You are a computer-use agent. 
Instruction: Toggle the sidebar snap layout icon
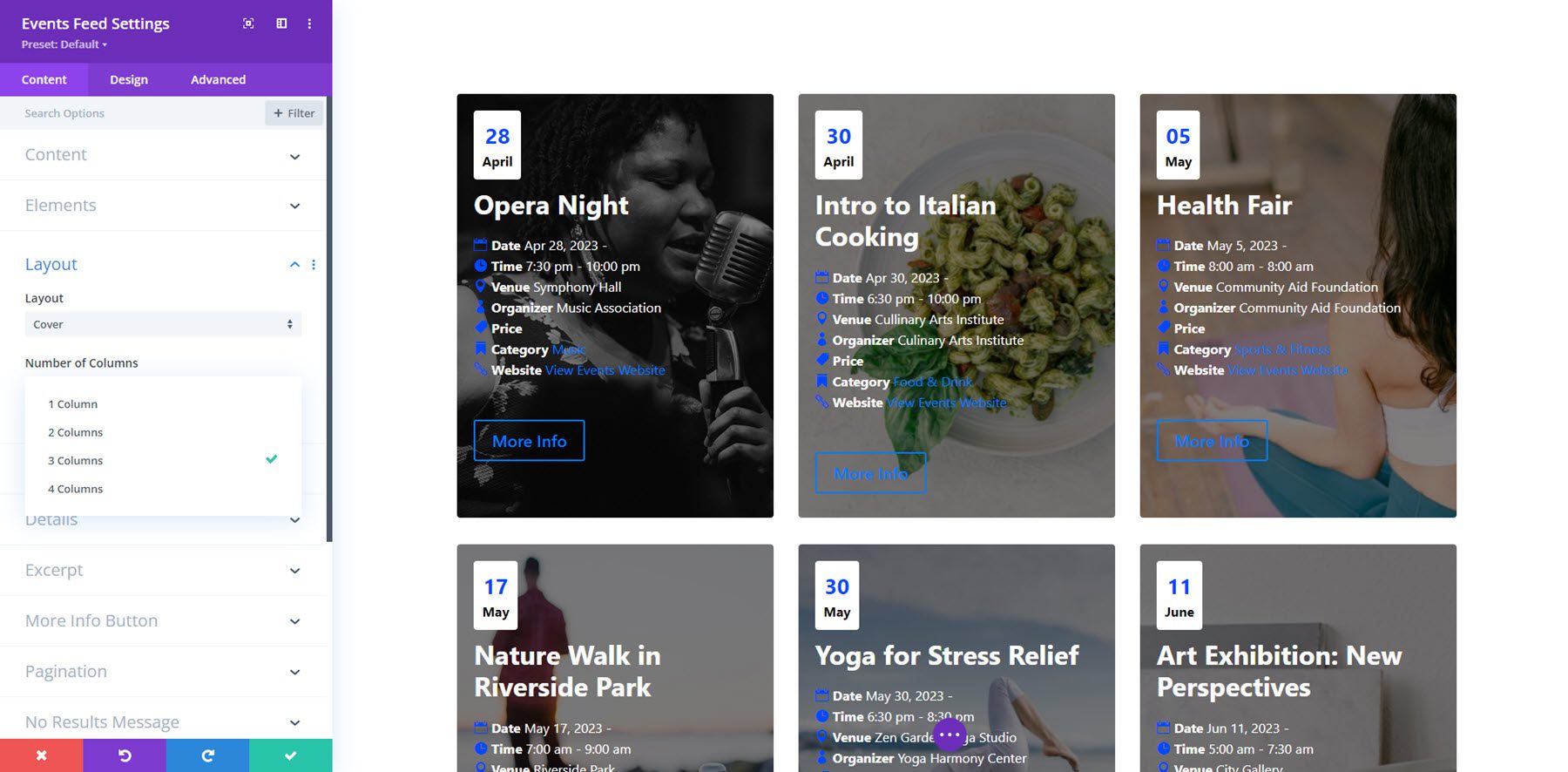(281, 24)
